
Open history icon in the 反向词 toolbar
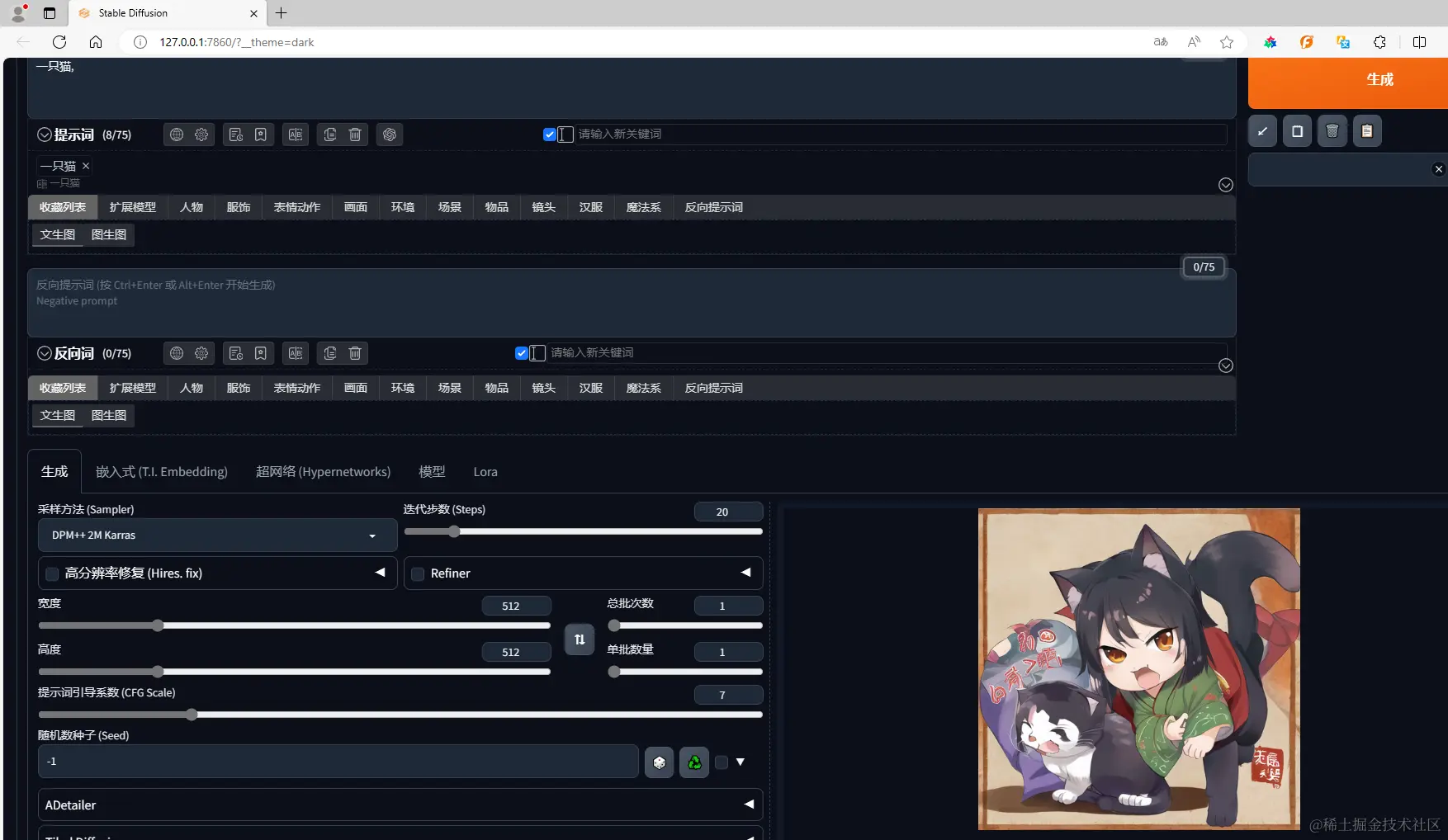tap(236, 353)
